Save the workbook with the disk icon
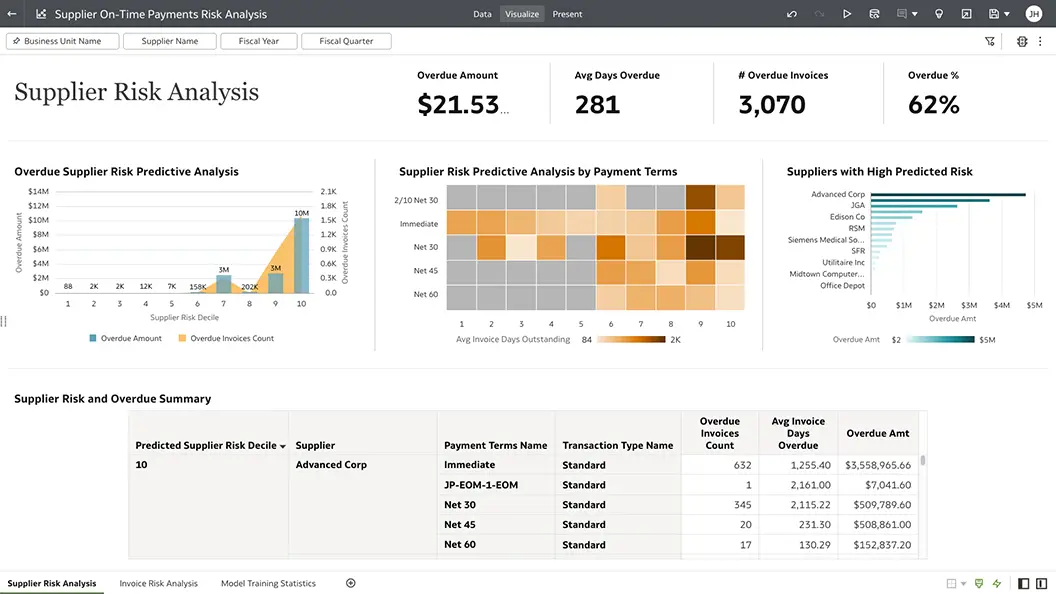Image resolution: width=1056 pixels, height=594 pixels. point(992,14)
